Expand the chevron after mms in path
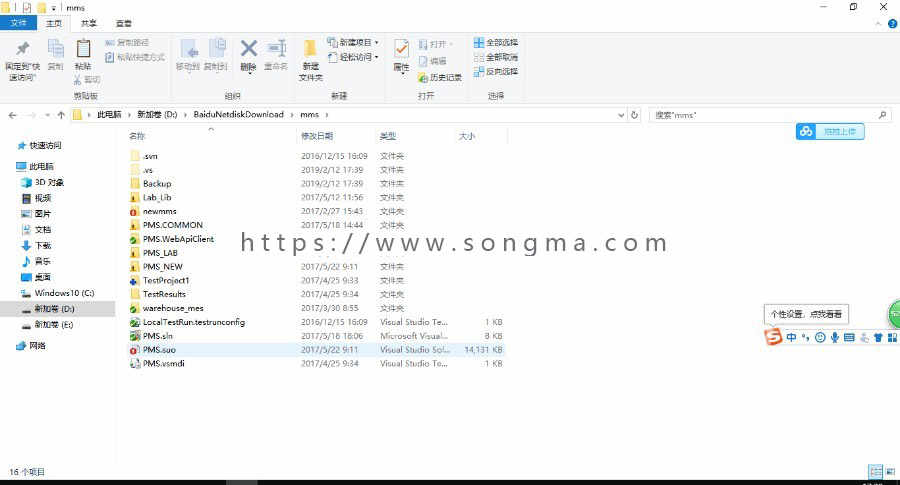This screenshot has width=900, height=485. pos(327,115)
